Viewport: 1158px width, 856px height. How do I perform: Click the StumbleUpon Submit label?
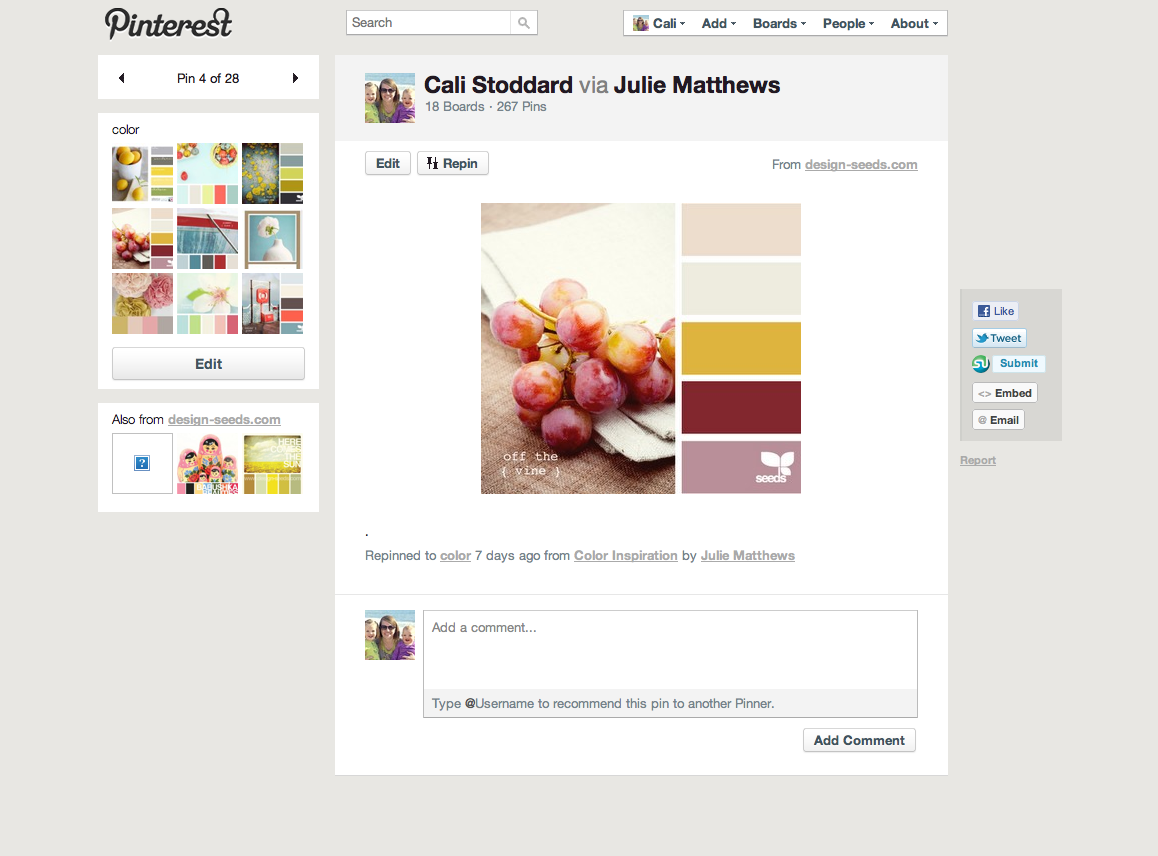1018,363
